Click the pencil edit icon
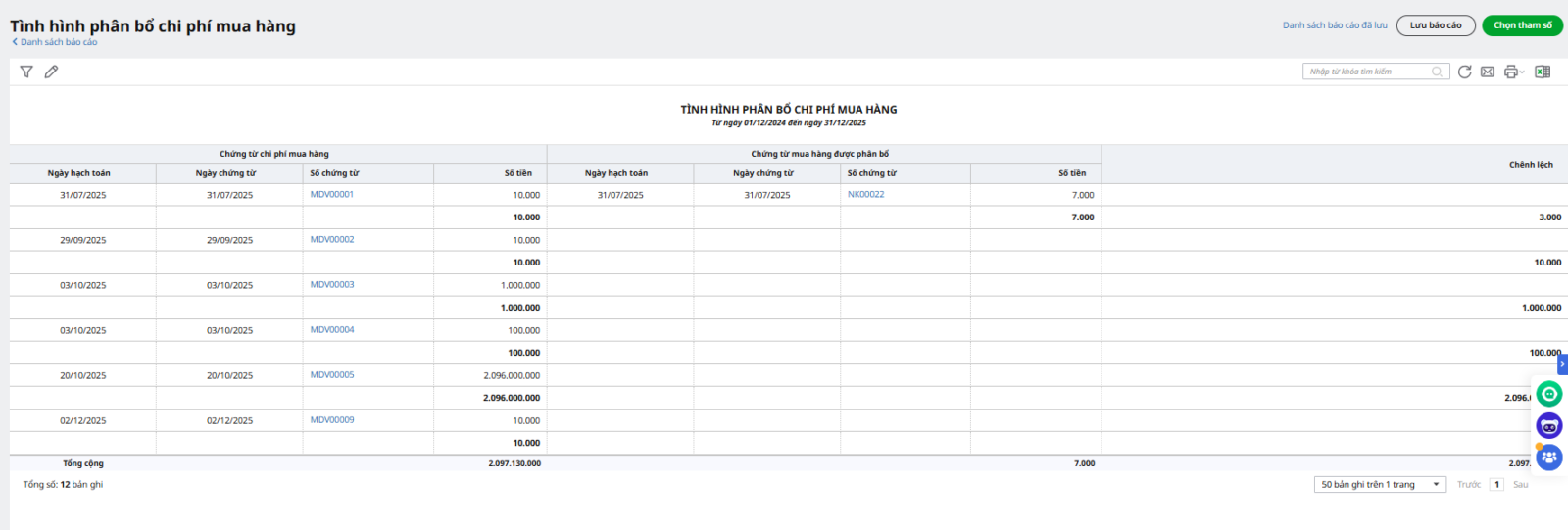The image size is (1568, 530). (51, 72)
